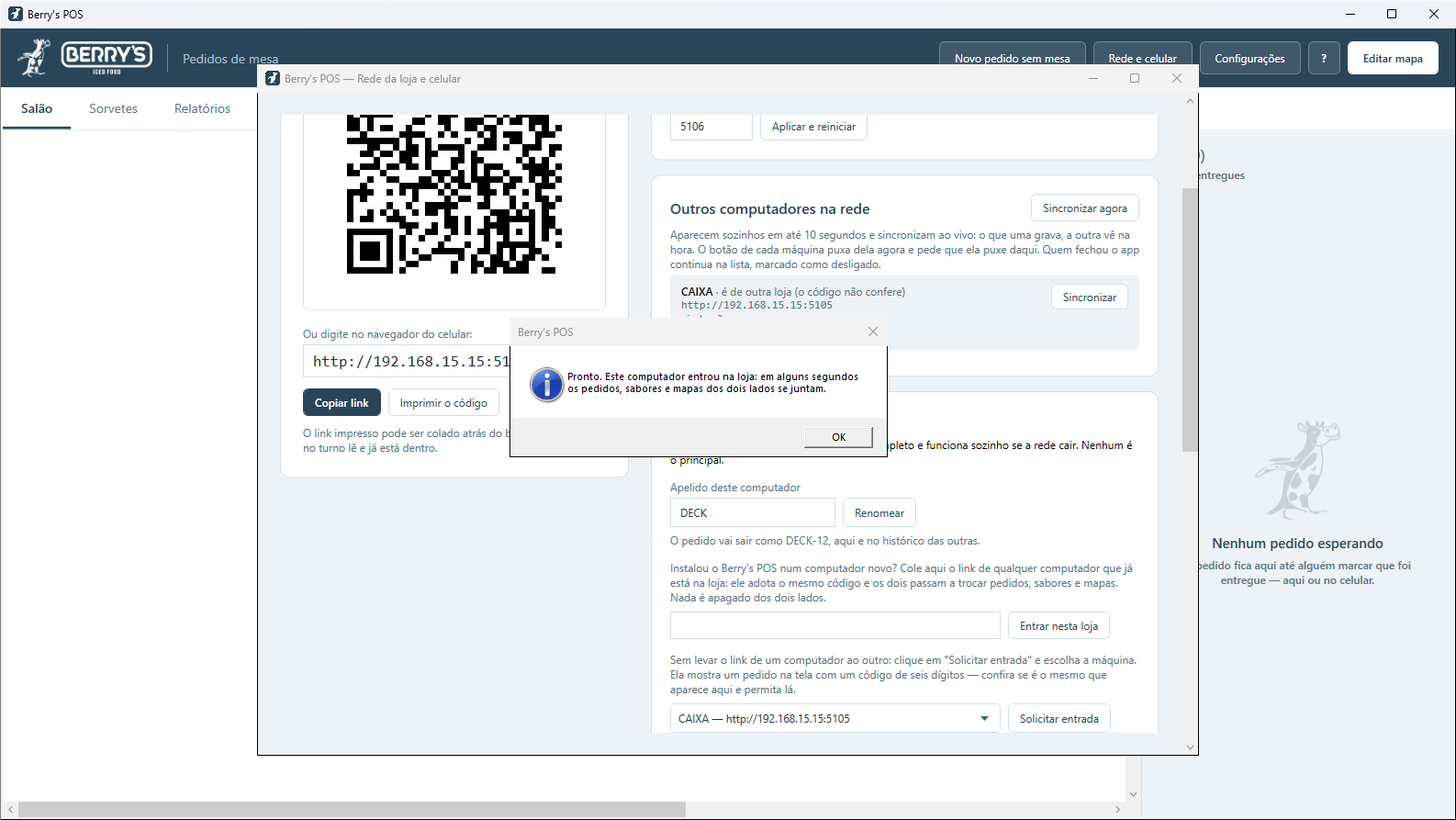1456x820 pixels.
Task: Click scroll right arrow of the main horizontal scrollbar
Action: [1117, 809]
